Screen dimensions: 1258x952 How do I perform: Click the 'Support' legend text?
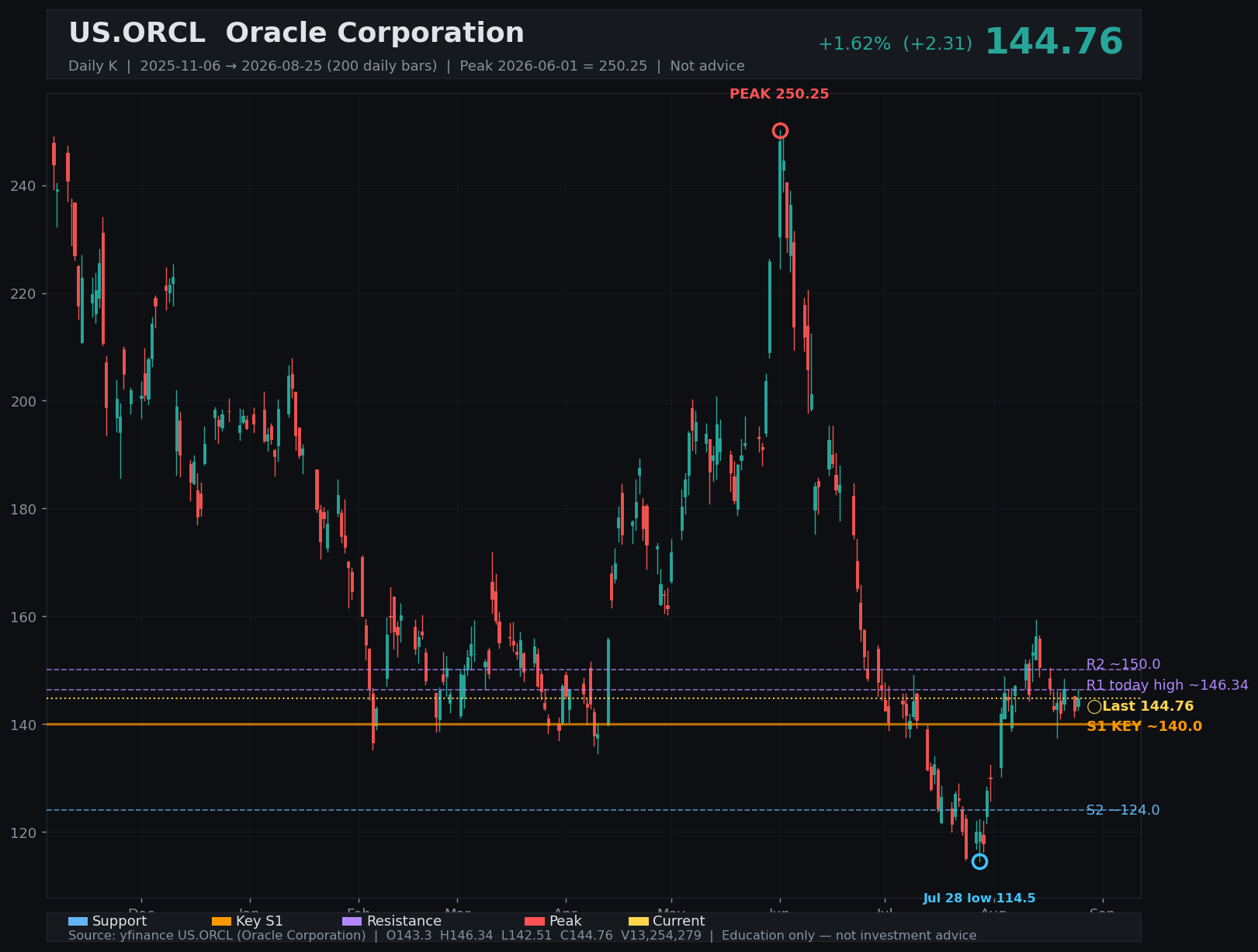pyautogui.click(x=120, y=922)
